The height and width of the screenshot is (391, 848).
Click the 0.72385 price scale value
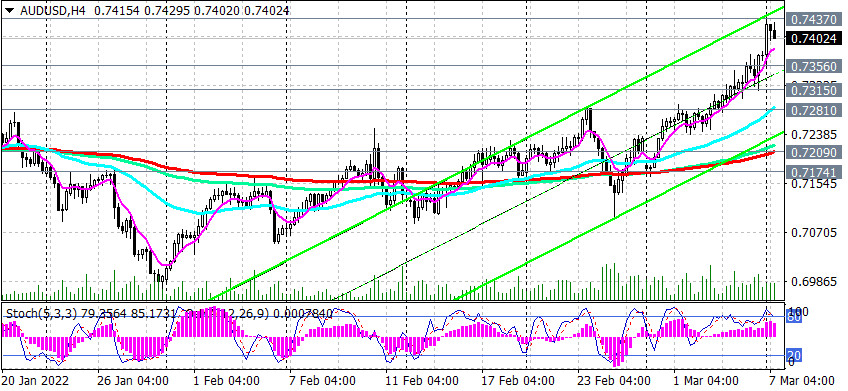(x=814, y=134)
